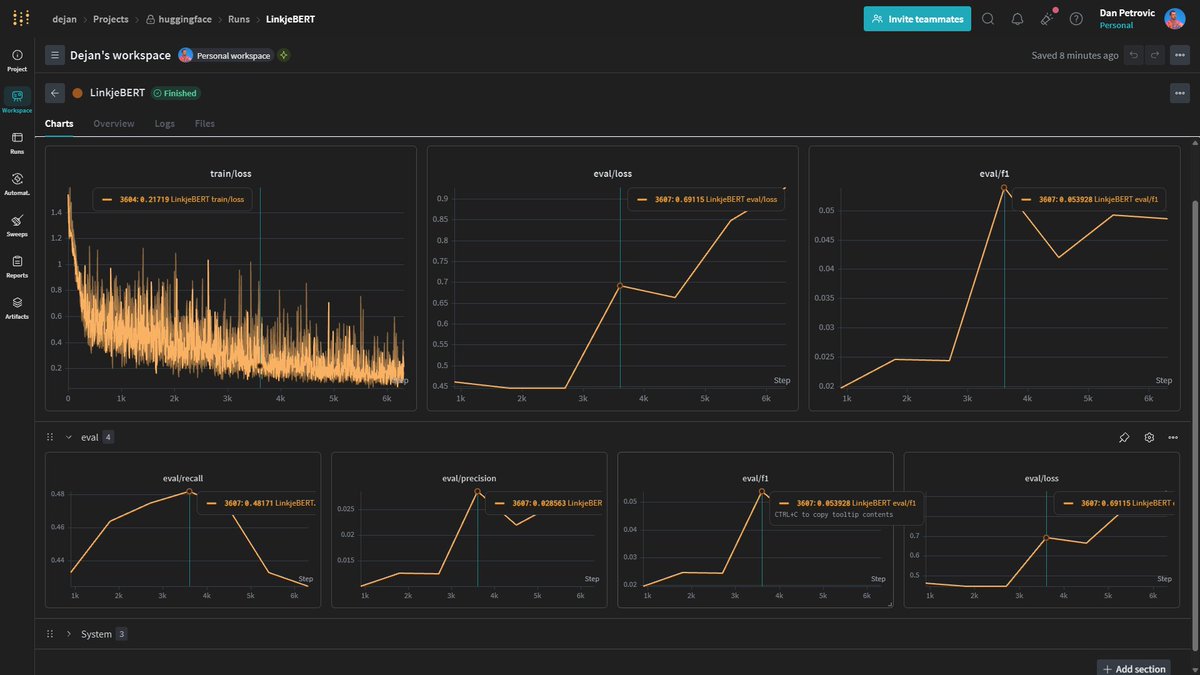Click the top-row eval/loss chart title
The image size is (1200, 675).
(613, 173)
